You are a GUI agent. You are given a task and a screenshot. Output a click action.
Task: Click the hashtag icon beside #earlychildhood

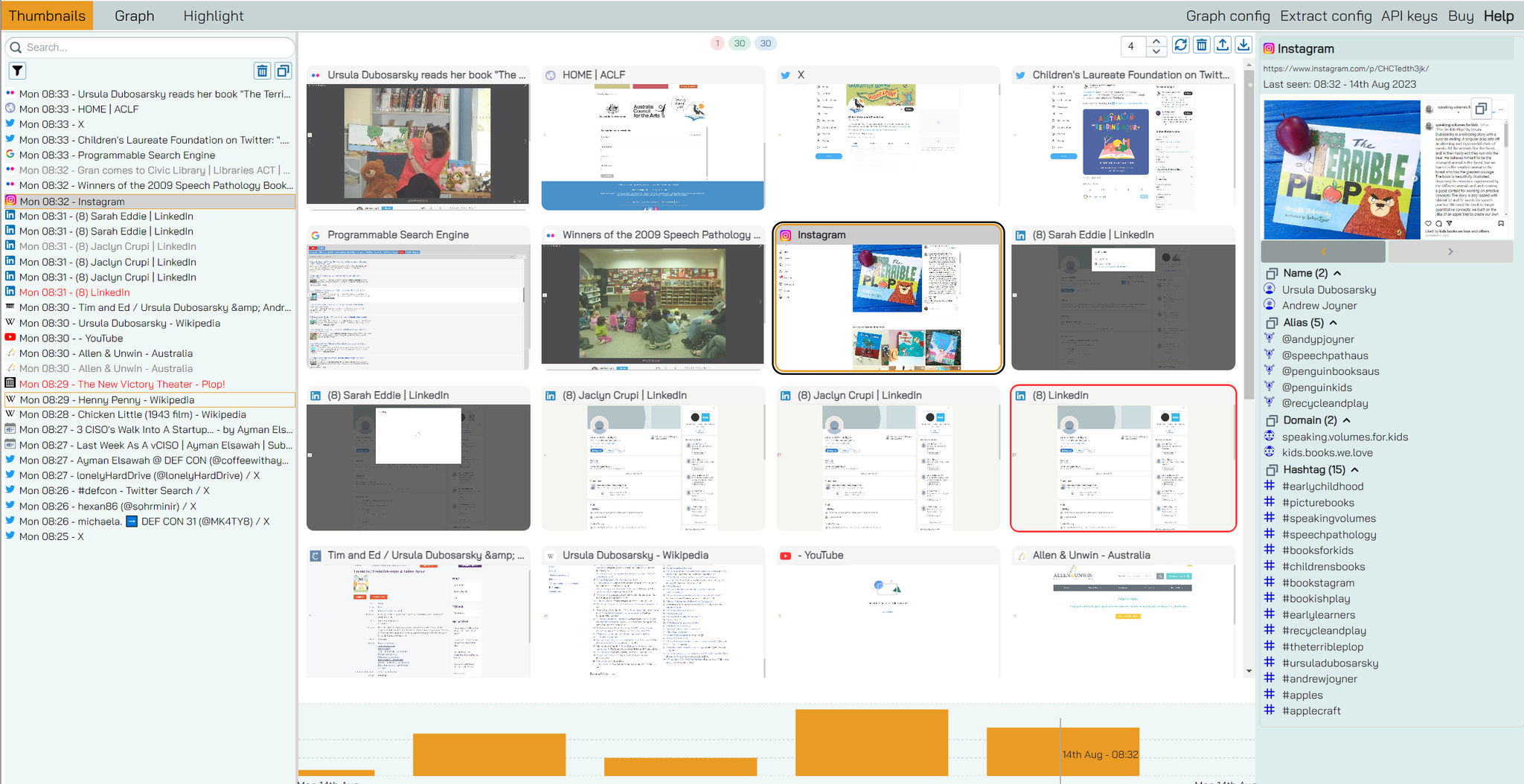1270,486
